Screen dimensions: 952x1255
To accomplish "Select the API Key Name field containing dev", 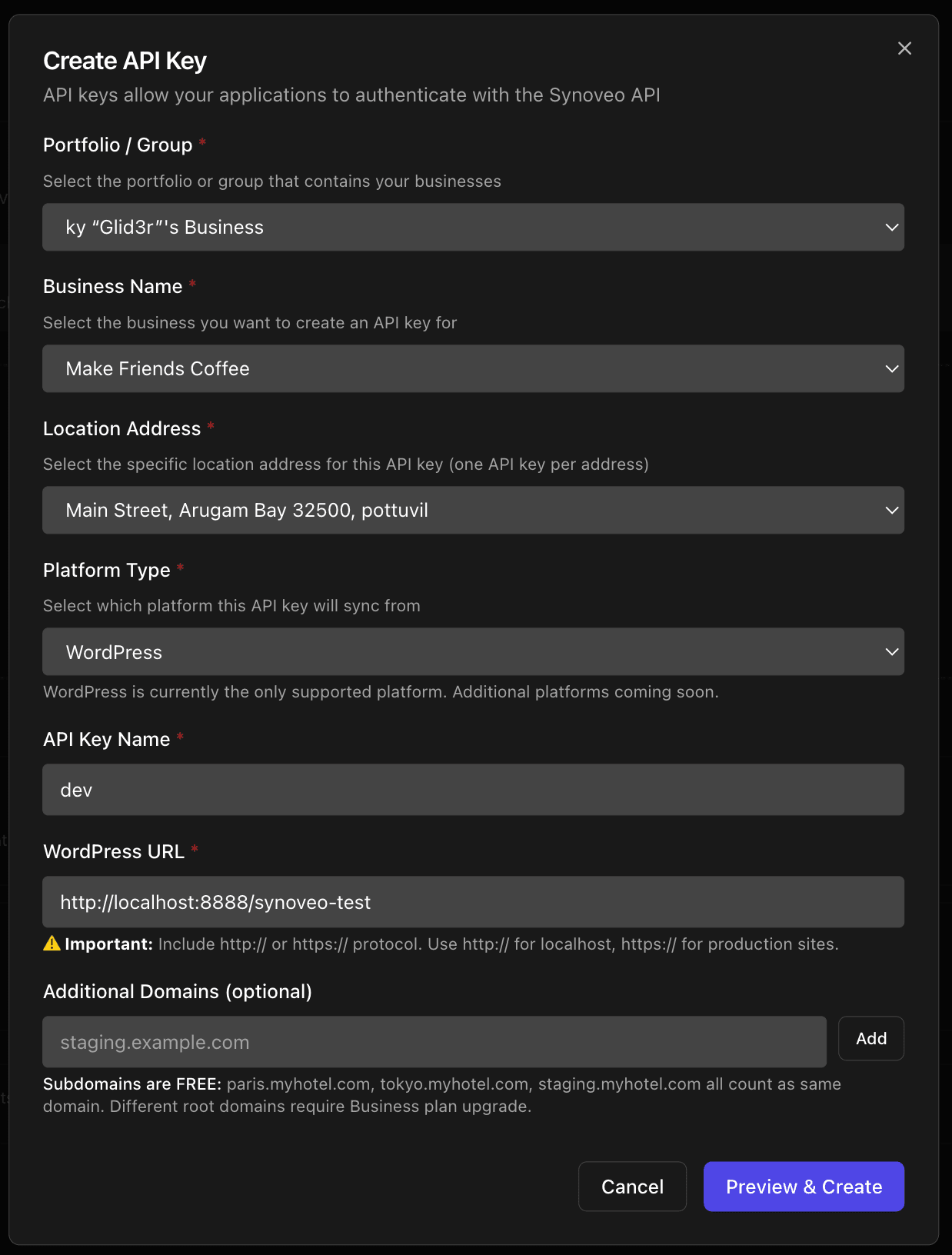I will pos(473,790).
